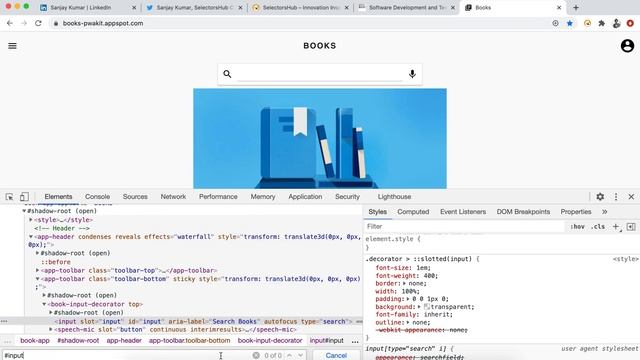640x360 pixels.
Task: Open the Lighthouse panel
Action: pyautogui.click(x=394, y=197)
